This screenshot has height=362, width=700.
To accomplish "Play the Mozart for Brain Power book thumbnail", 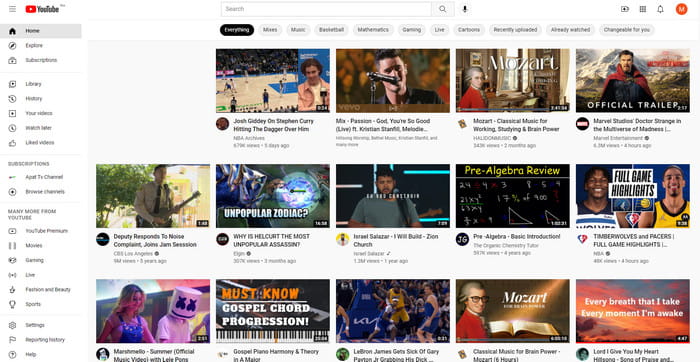I will point(512,311).
